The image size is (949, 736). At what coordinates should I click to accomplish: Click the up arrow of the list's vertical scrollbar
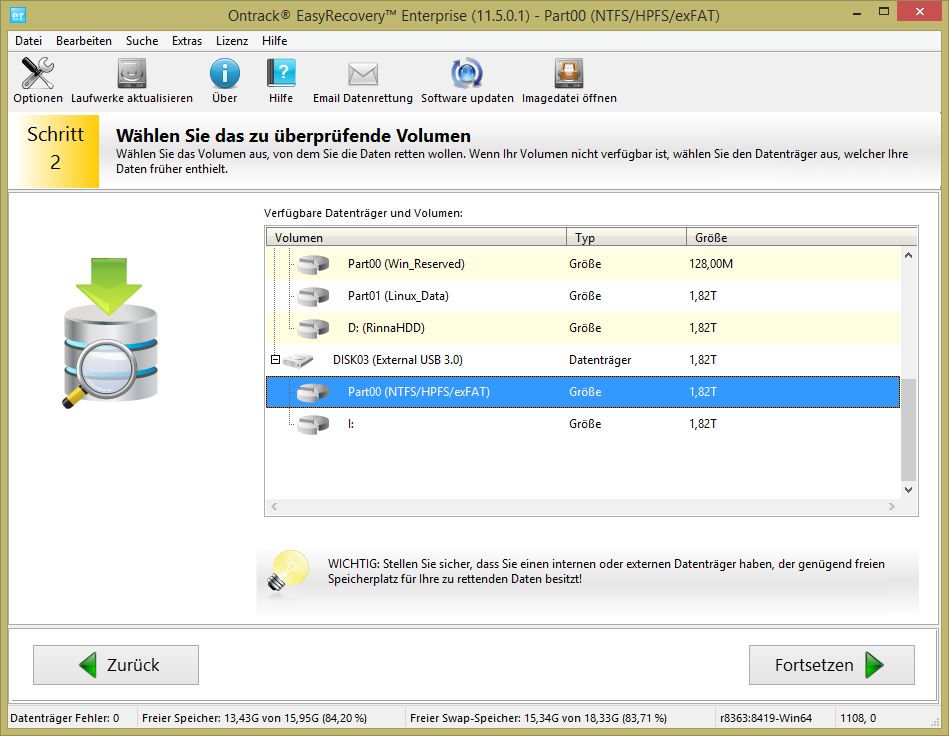tap(908, 255)
